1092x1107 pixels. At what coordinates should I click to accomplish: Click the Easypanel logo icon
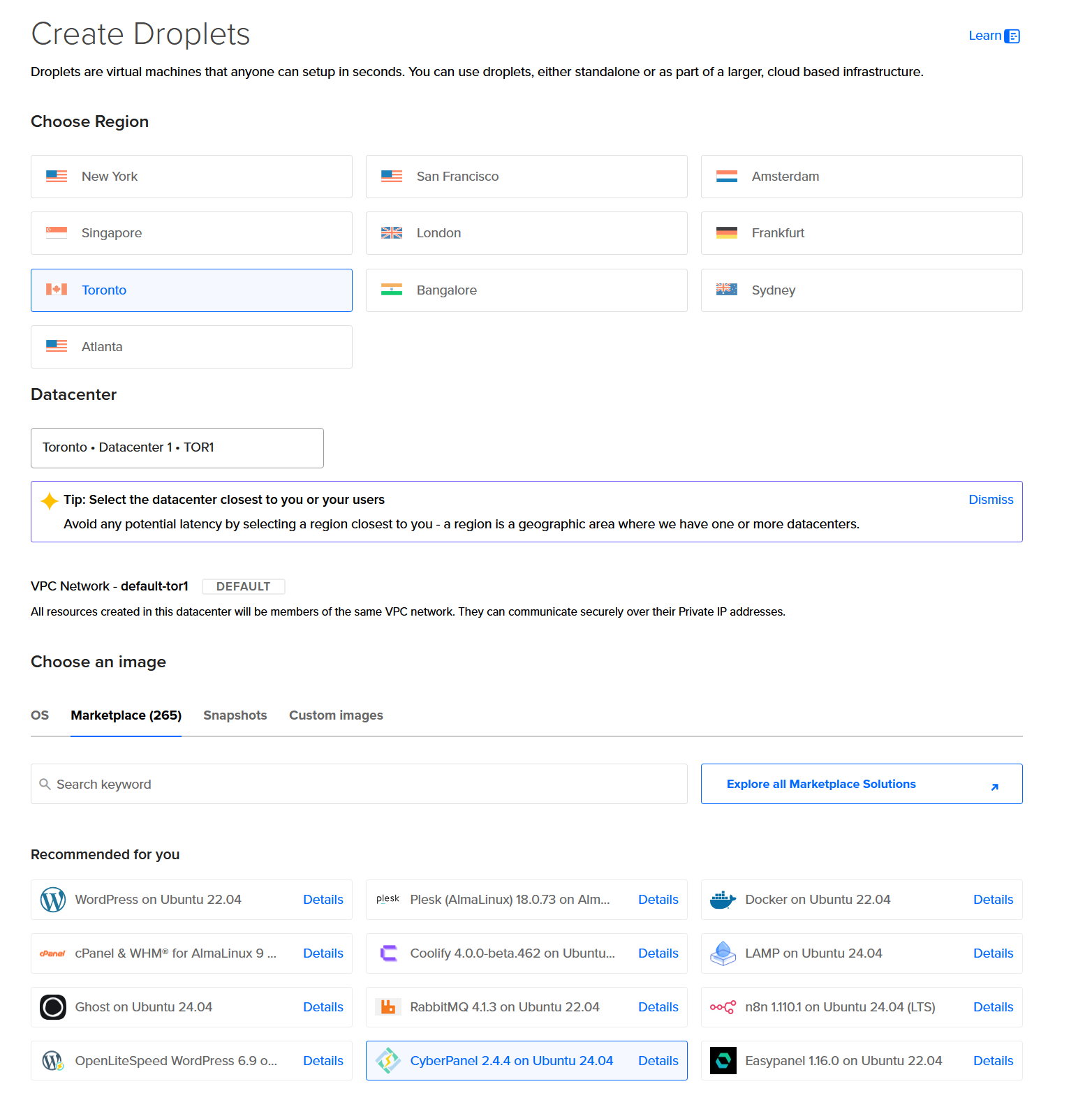tap(723, 1061)
